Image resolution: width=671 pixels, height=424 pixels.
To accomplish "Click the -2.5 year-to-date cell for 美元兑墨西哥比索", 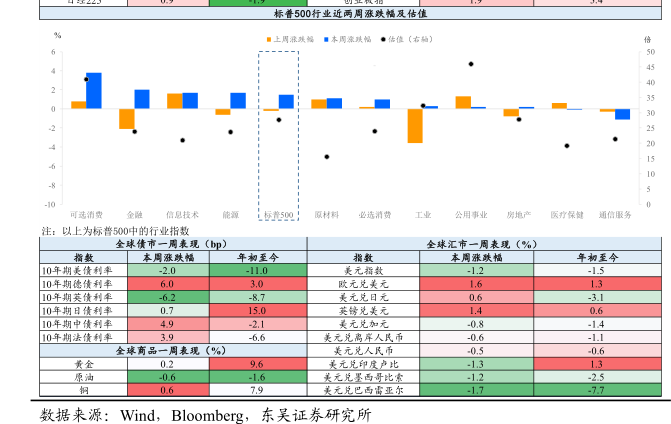I will [597, 377].
